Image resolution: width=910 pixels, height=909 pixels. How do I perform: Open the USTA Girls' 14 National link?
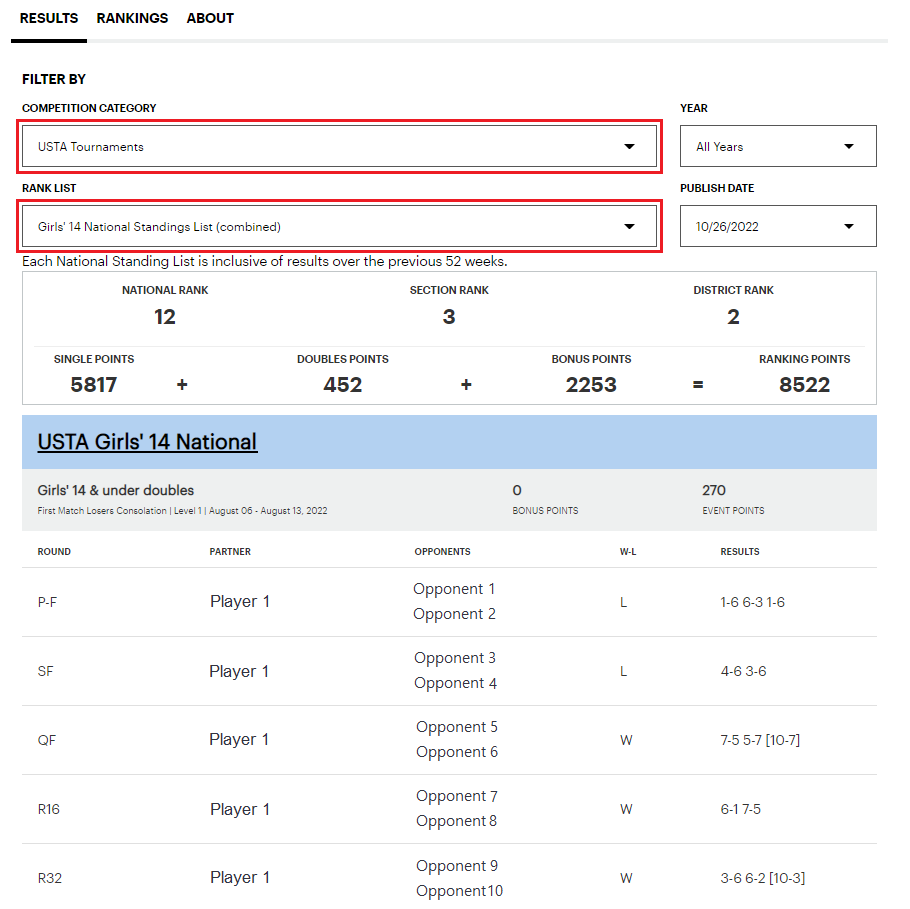coord(147,442)
